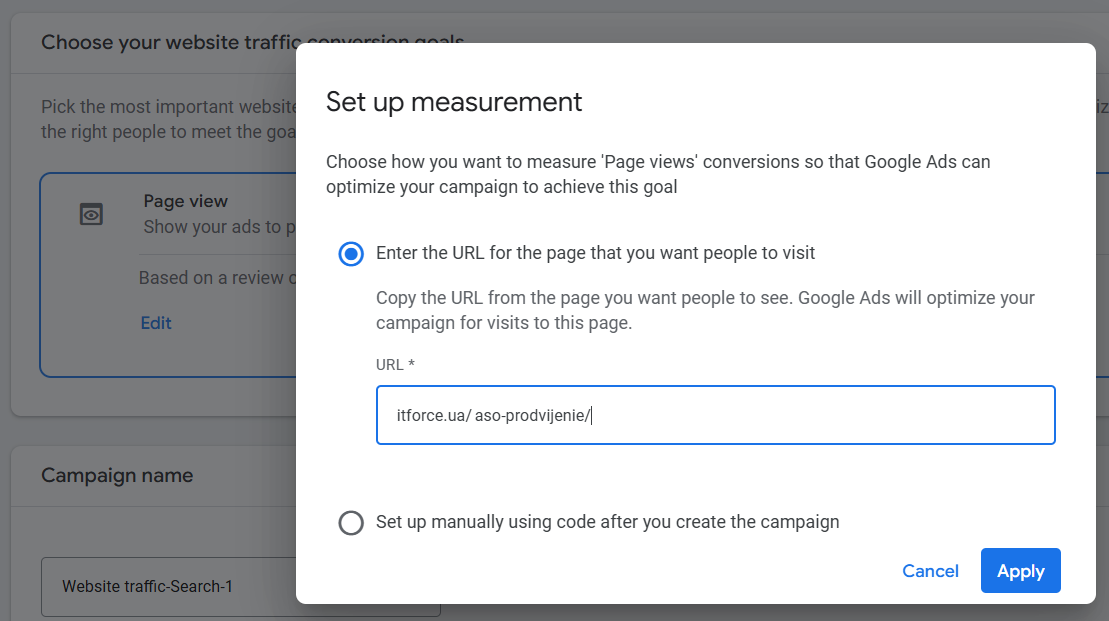Click the Page view eye icon
The image size is (1109, 621).
click(x=91, y=213)
